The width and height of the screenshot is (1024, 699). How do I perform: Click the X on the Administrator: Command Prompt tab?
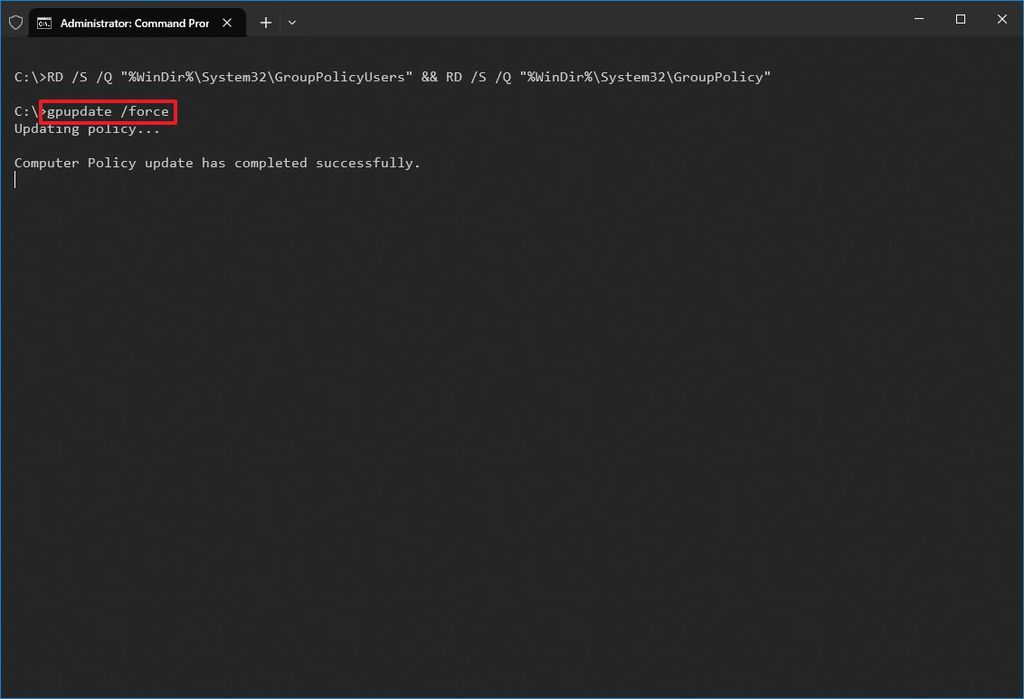click(226, 21)
